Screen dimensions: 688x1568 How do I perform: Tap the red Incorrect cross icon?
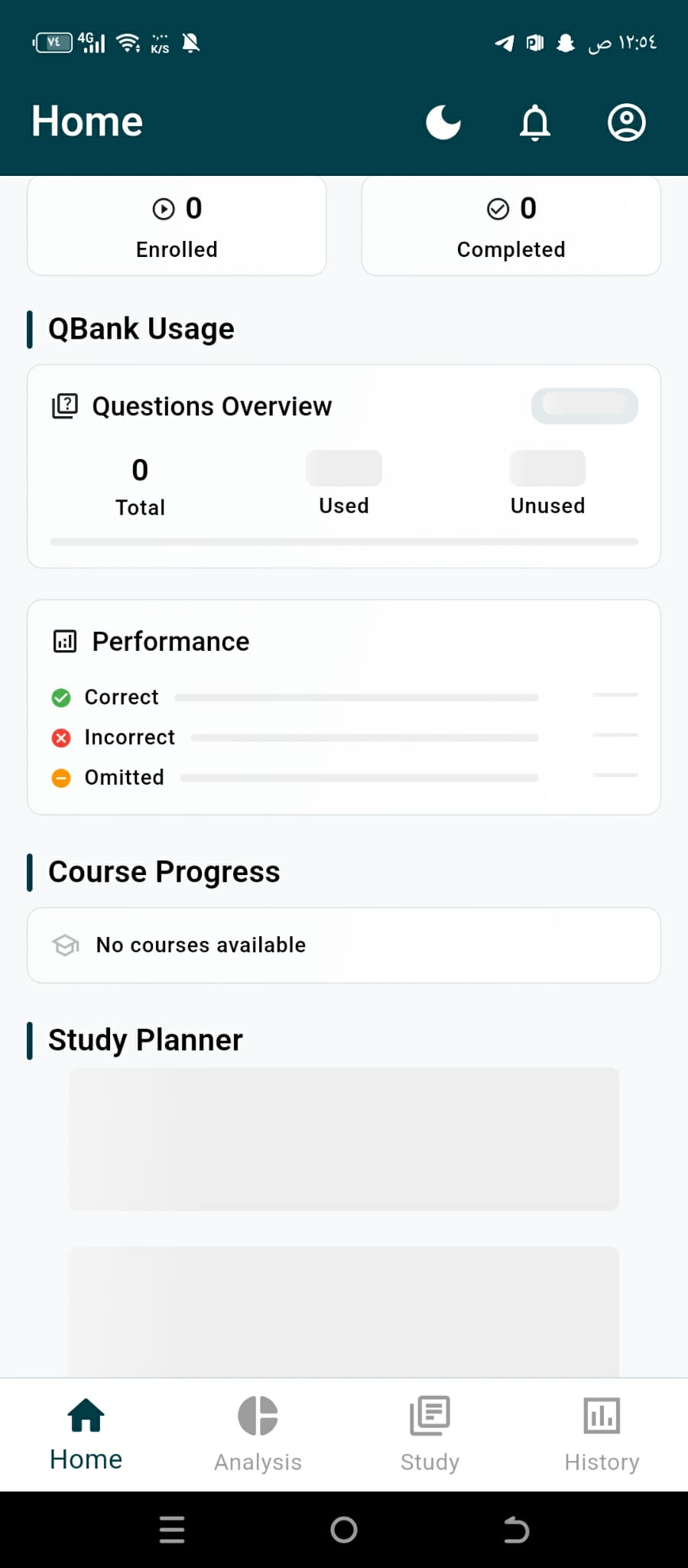point(61,737)
